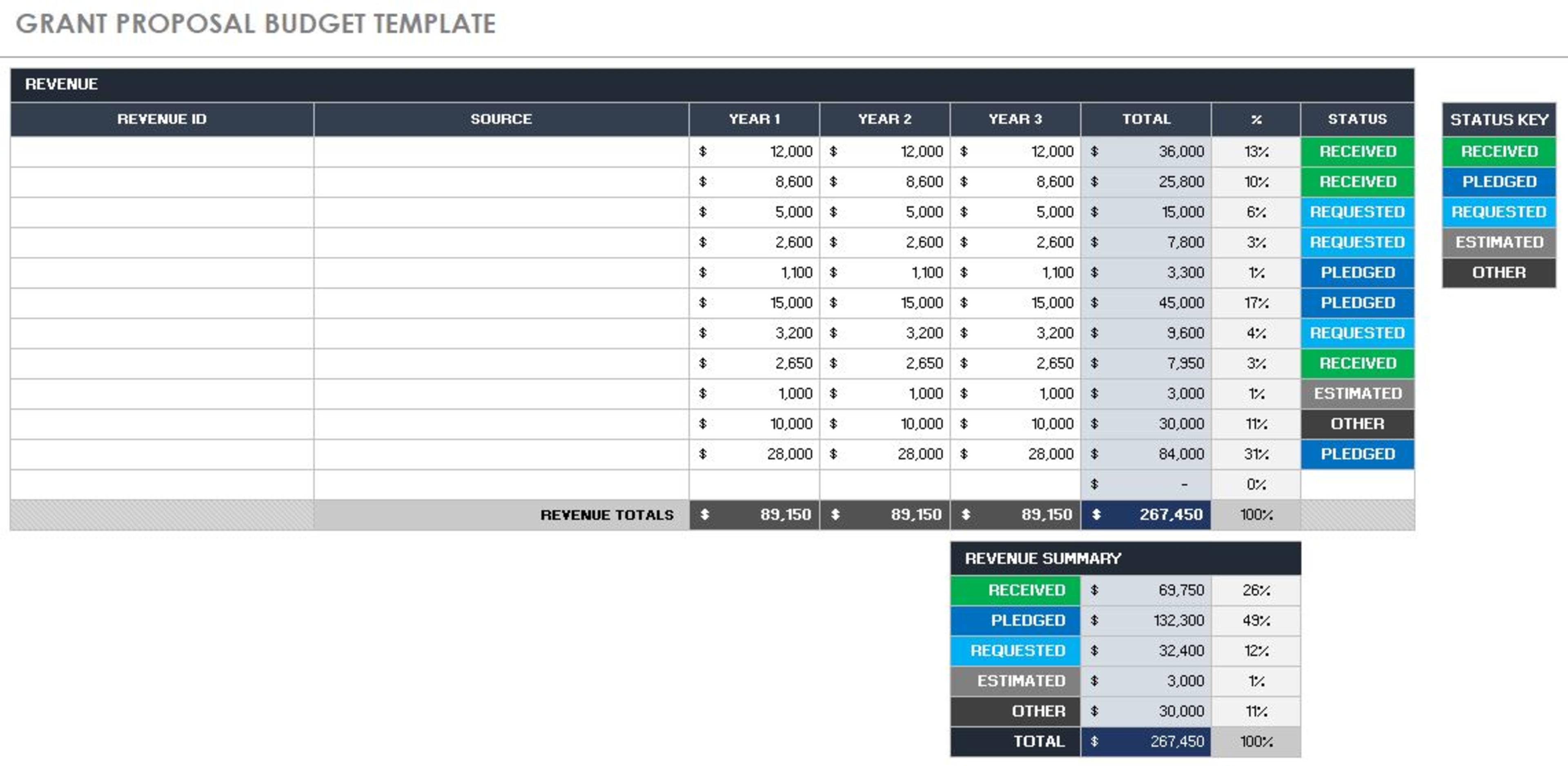
Task: Click the TOTAL column header in revenue table
Action: point(1146,119)
